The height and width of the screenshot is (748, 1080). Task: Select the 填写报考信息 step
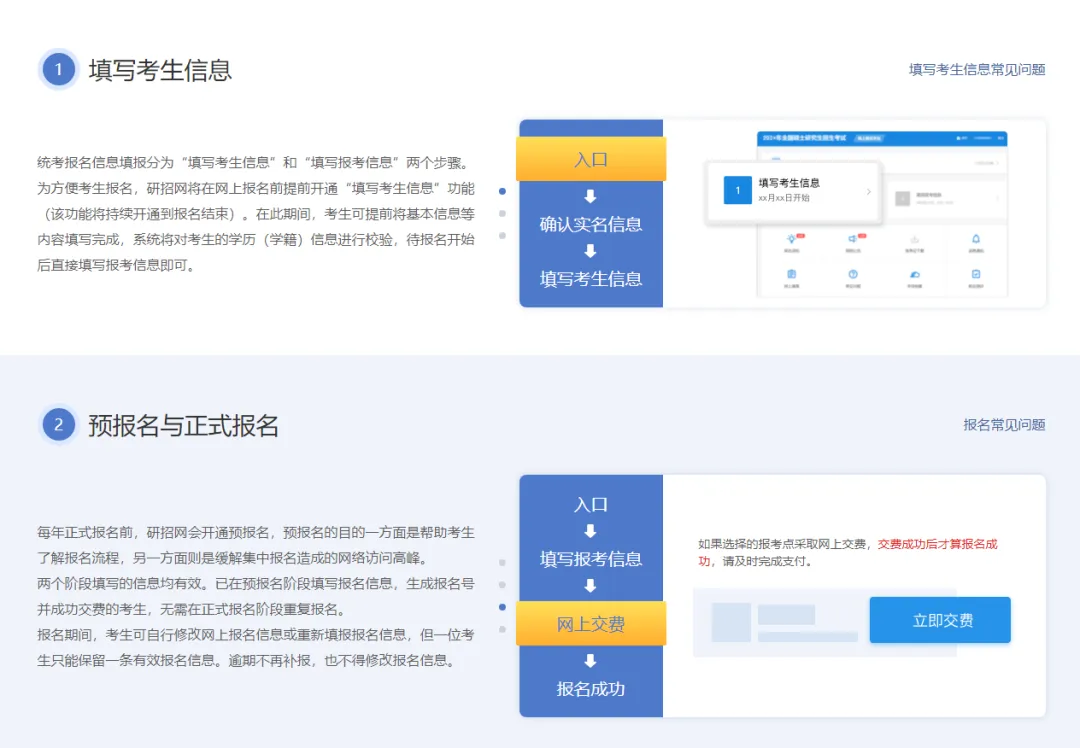(591, 559)
